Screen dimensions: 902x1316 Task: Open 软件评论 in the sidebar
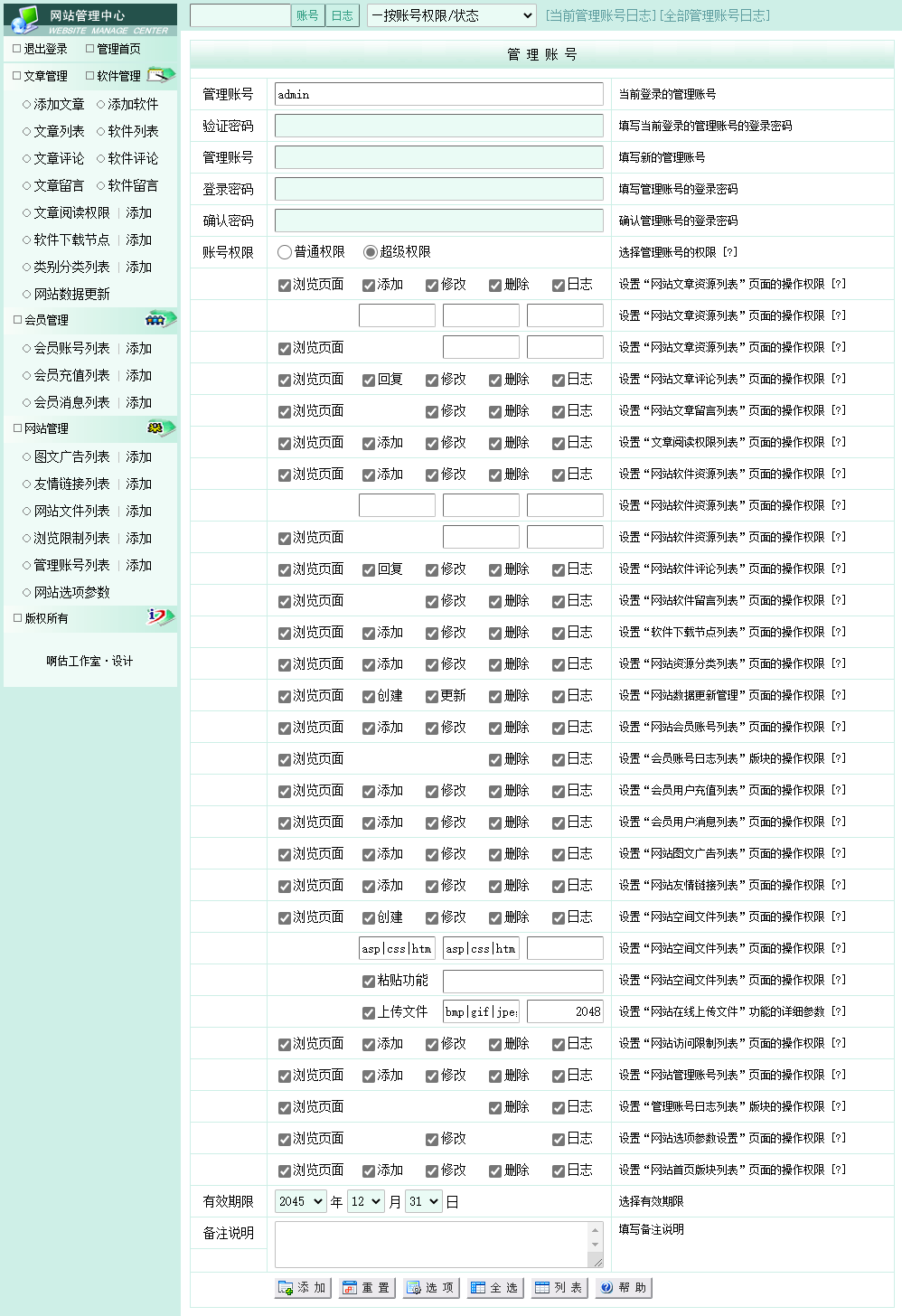point(133,158)
